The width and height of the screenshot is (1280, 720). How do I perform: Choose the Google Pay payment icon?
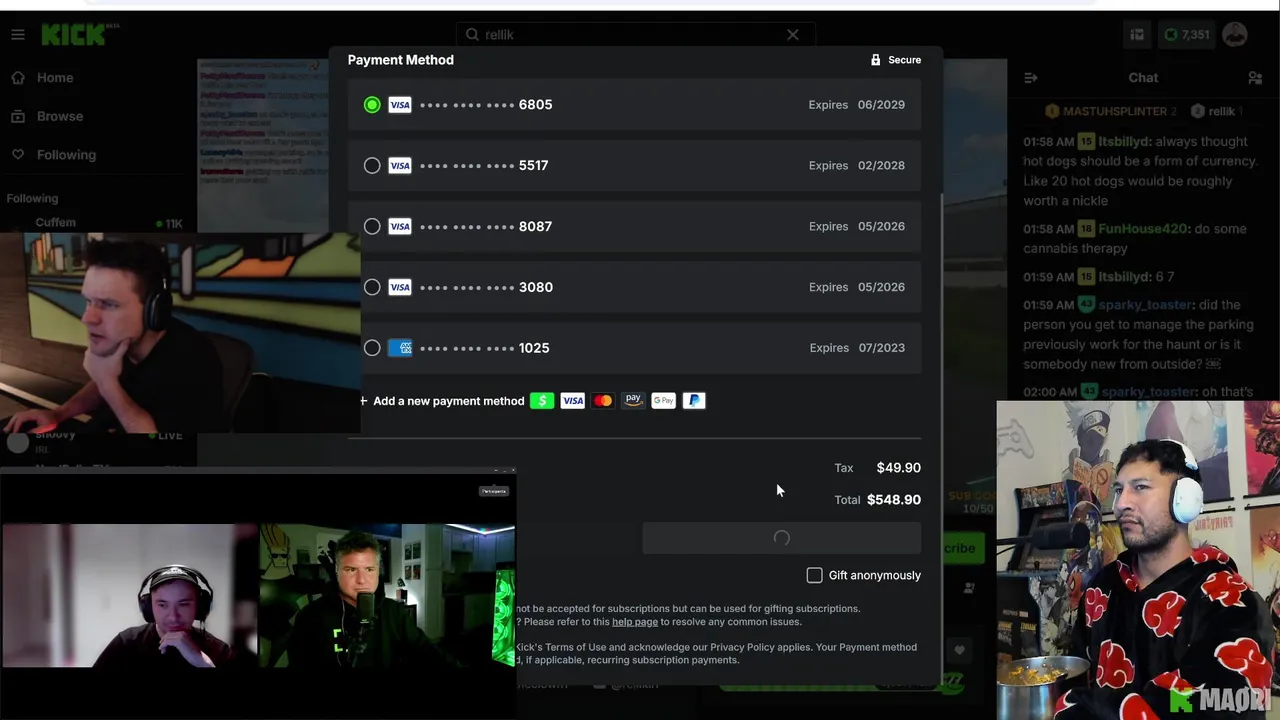click(663, 401)
